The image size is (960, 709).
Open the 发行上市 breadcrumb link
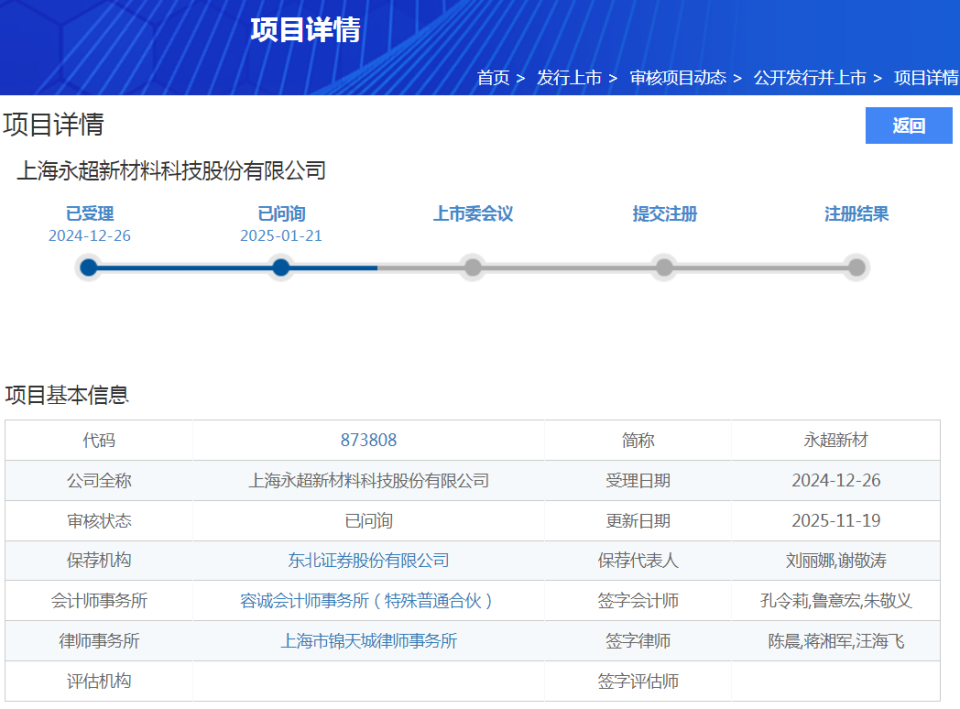pyautogui.click(x=569, y=76)
